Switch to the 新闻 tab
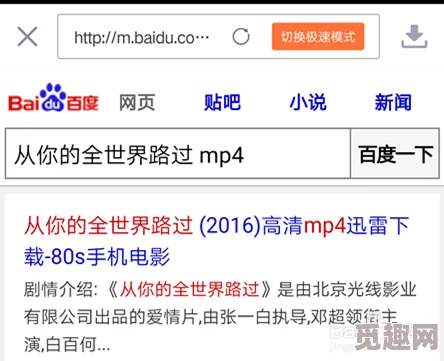 (x=393, y=102)
